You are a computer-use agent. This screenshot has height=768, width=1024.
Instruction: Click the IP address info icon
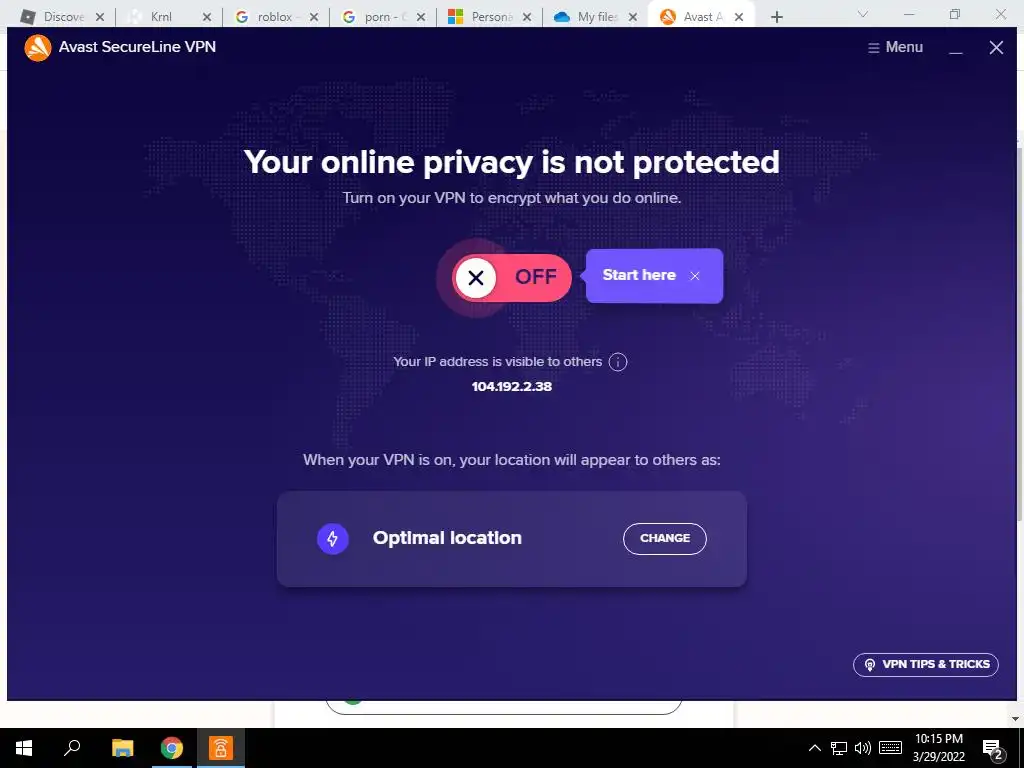pyautogui.click(x=618, y=362)
